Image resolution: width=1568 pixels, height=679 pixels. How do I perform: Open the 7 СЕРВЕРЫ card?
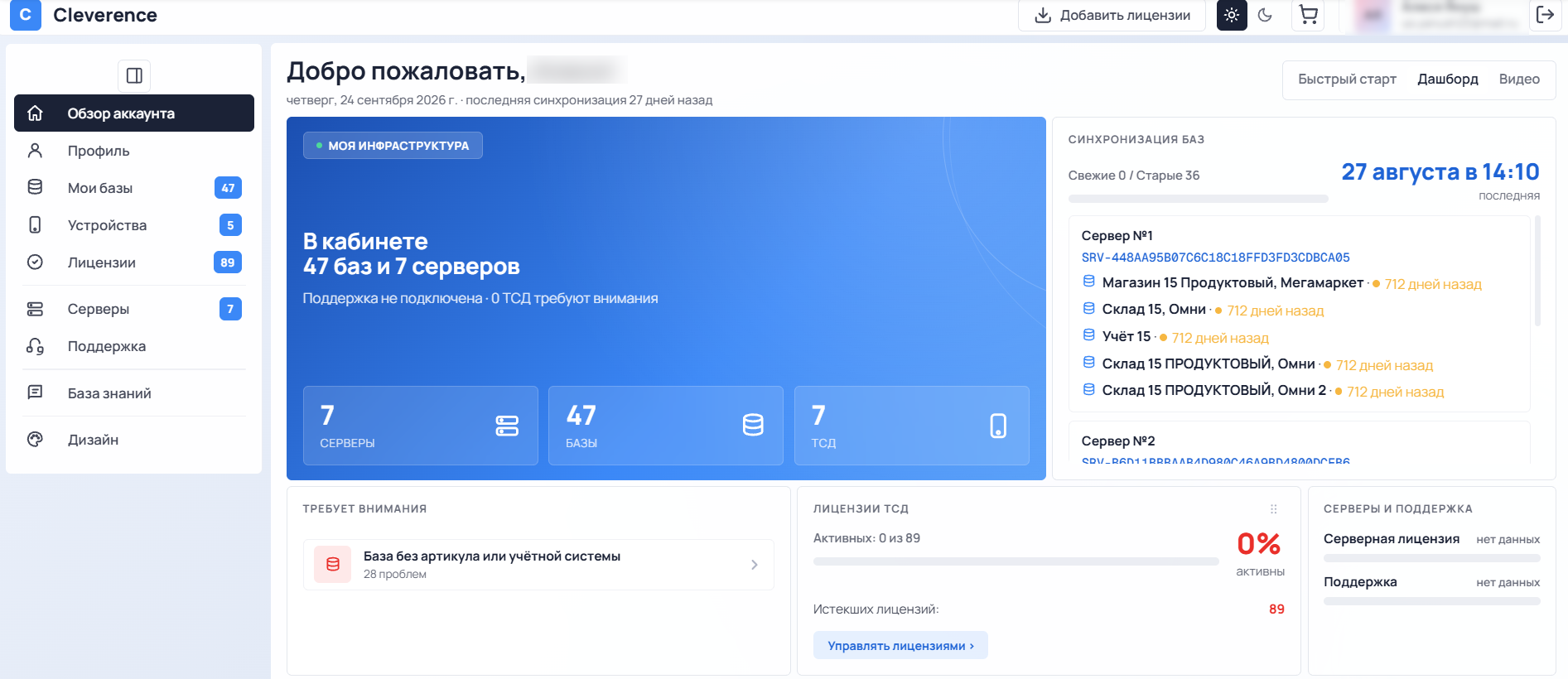pyautogui.click(x=420, y=426)
